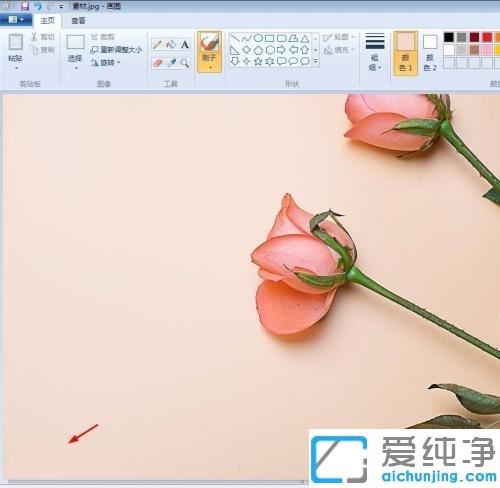Pick the pink palette swatch
The width and height of the screenshot is (500, 488).
tap(487, 50)
